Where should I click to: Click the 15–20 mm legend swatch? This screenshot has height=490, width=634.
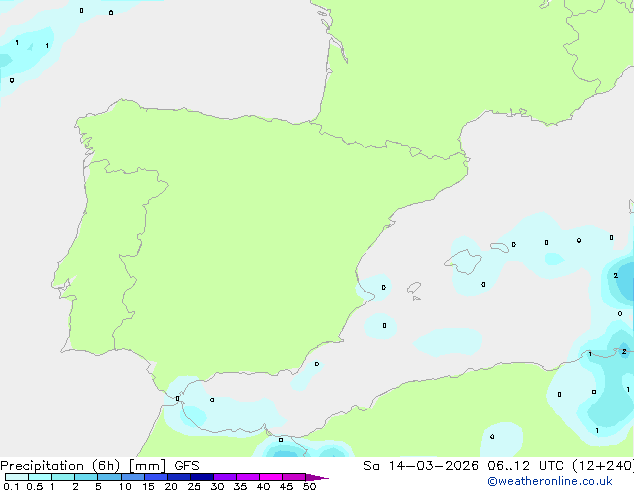(156, 477)
